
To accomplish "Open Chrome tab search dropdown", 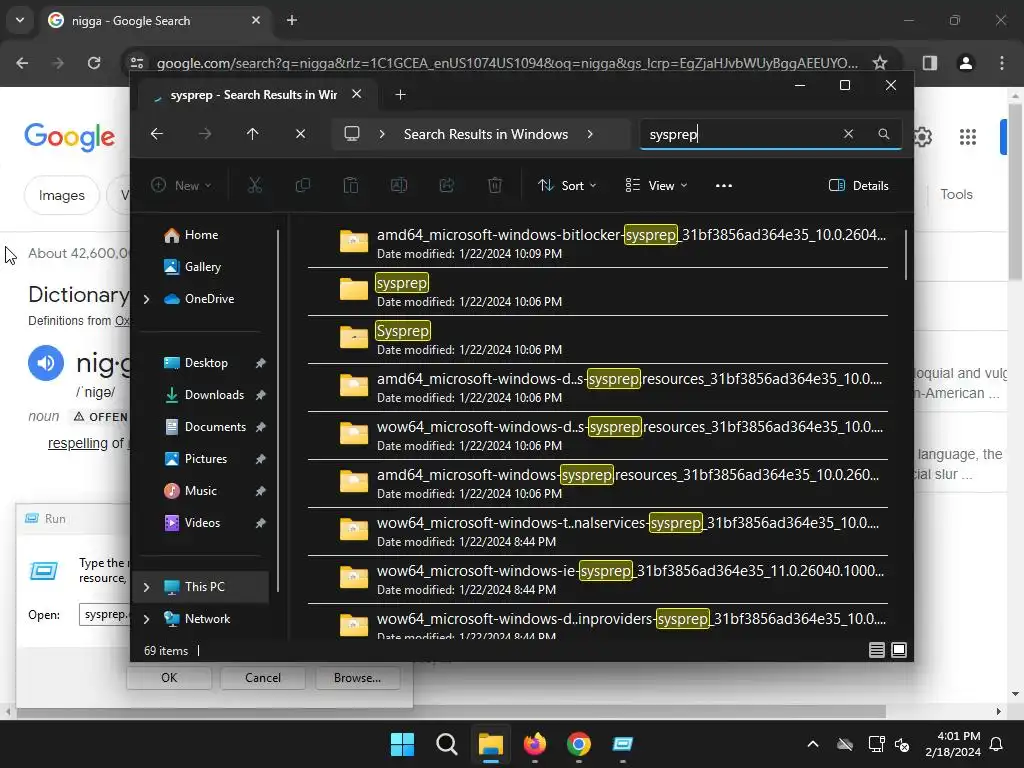I will pos(20,20).
